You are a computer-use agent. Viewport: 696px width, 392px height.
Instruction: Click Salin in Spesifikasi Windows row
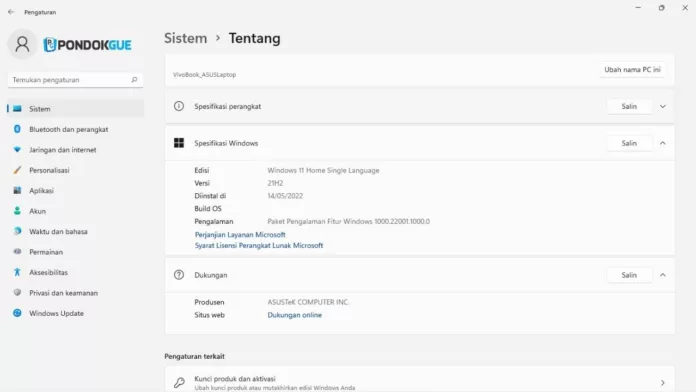coord(629,143)
